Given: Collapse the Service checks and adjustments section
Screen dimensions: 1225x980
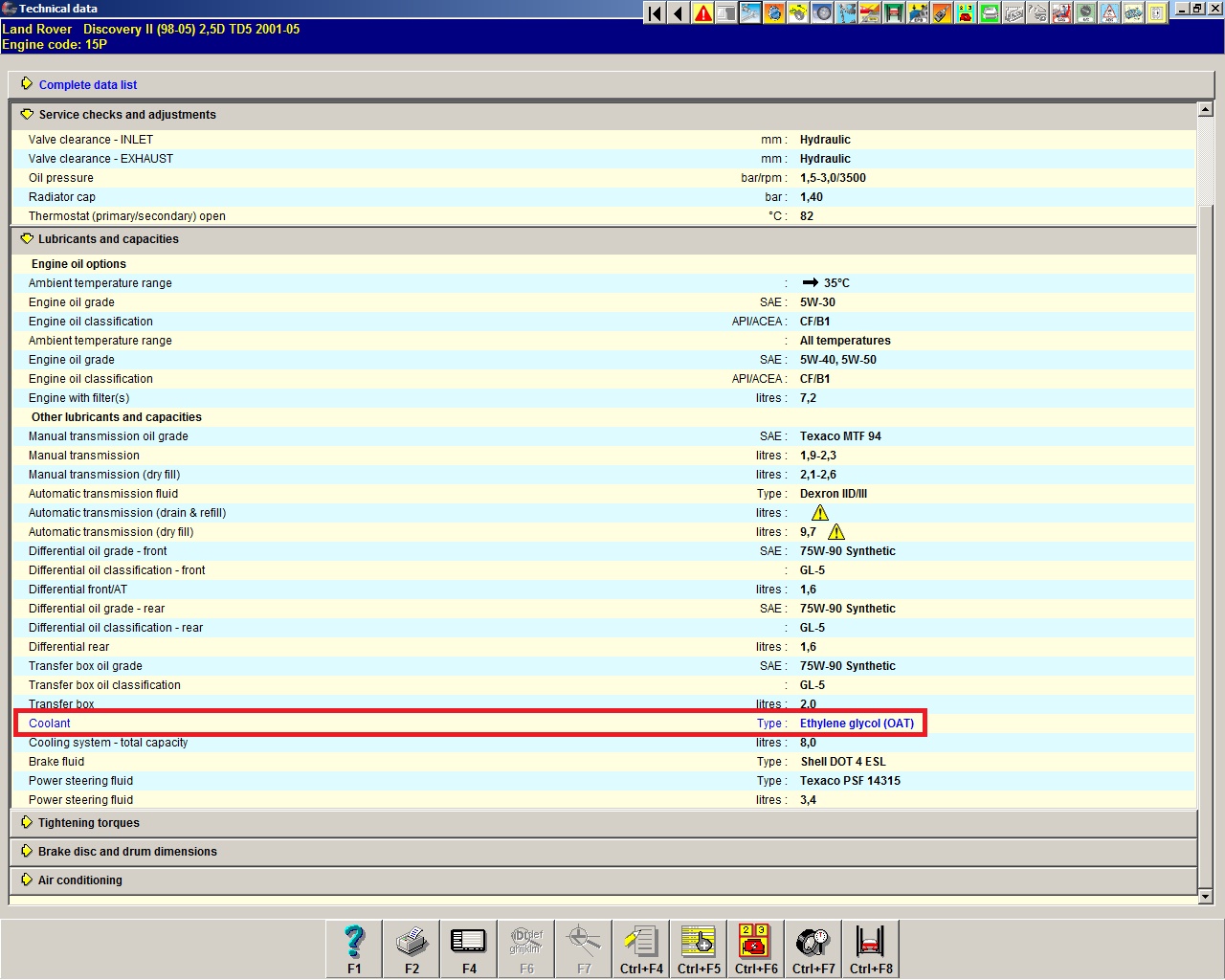Looking at the screenshot, I should coord(126,115).
